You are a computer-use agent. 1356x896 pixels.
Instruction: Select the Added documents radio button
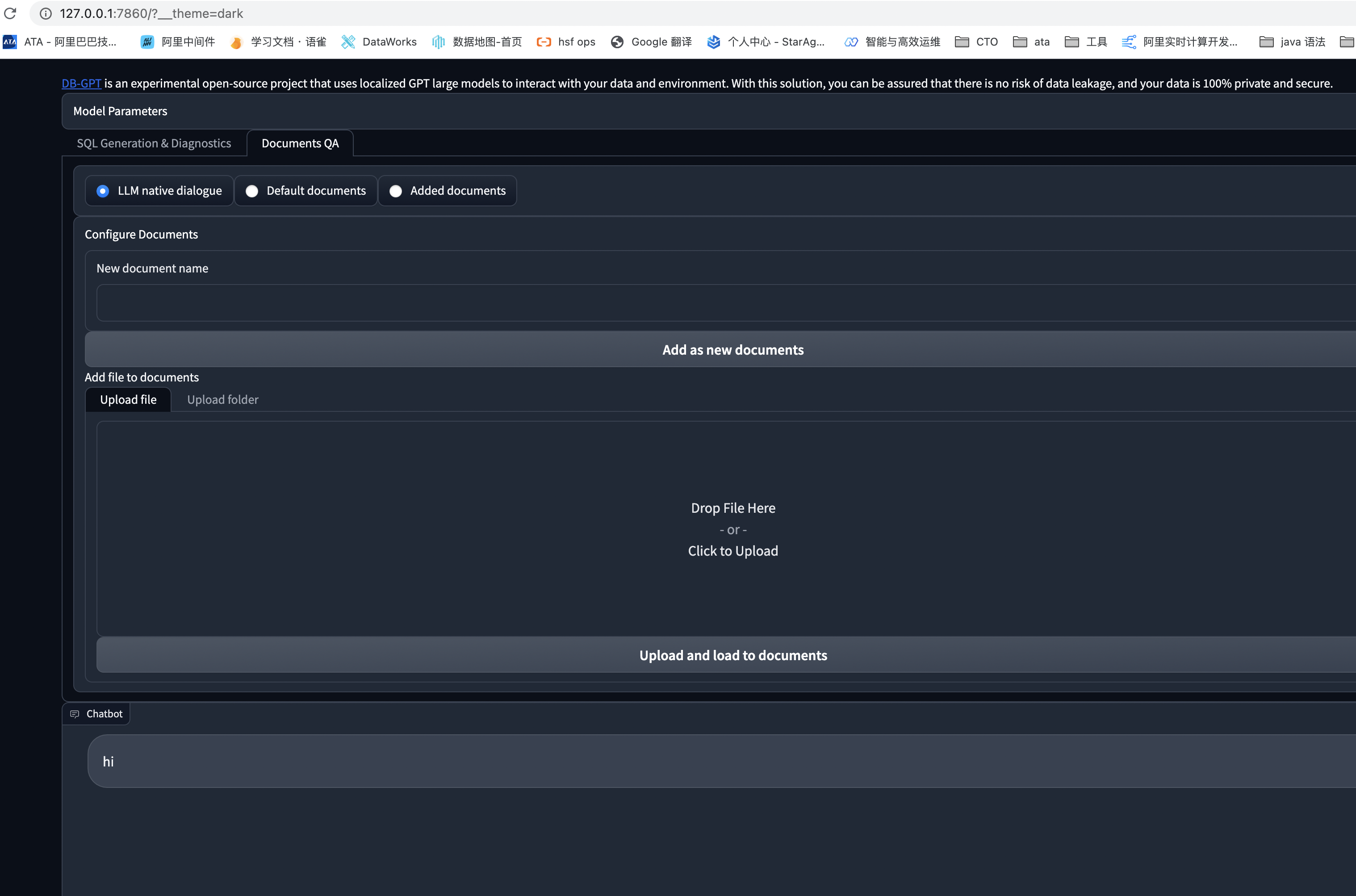396,191
